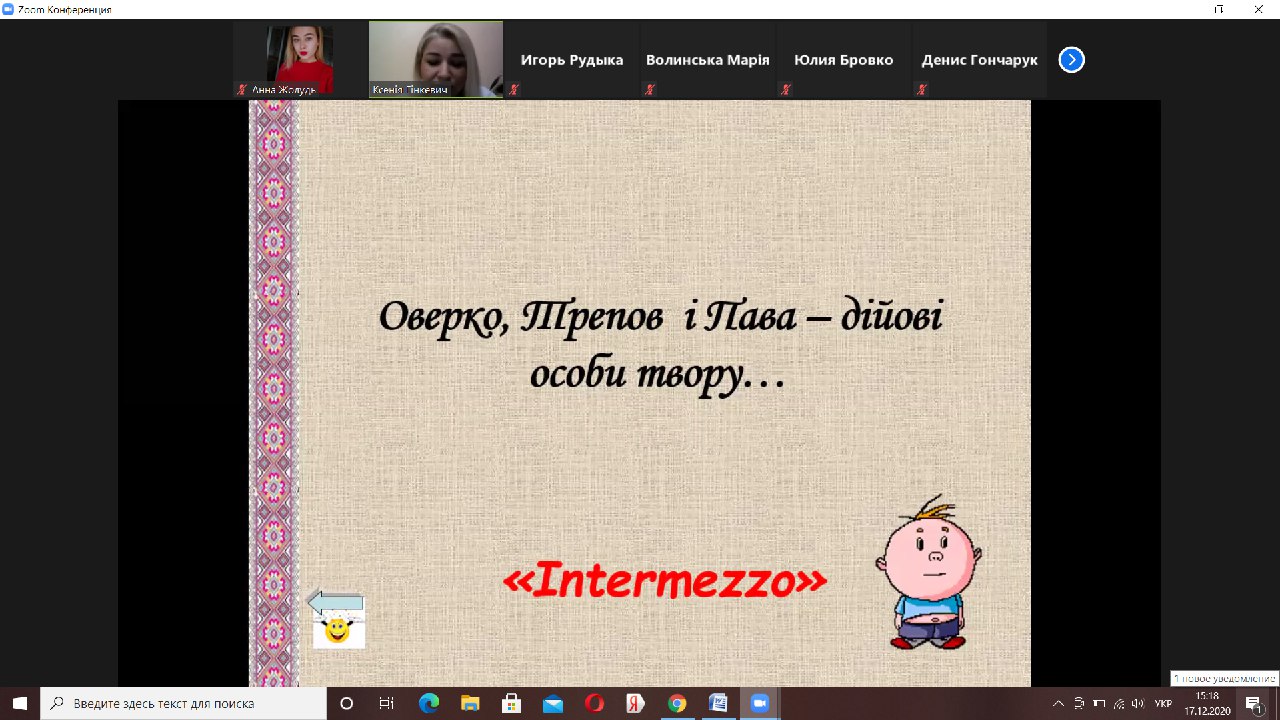This screenshot has width=1280, height=720.
Task: Open Yandex browser from the taskbar
Action: point(635,703)
